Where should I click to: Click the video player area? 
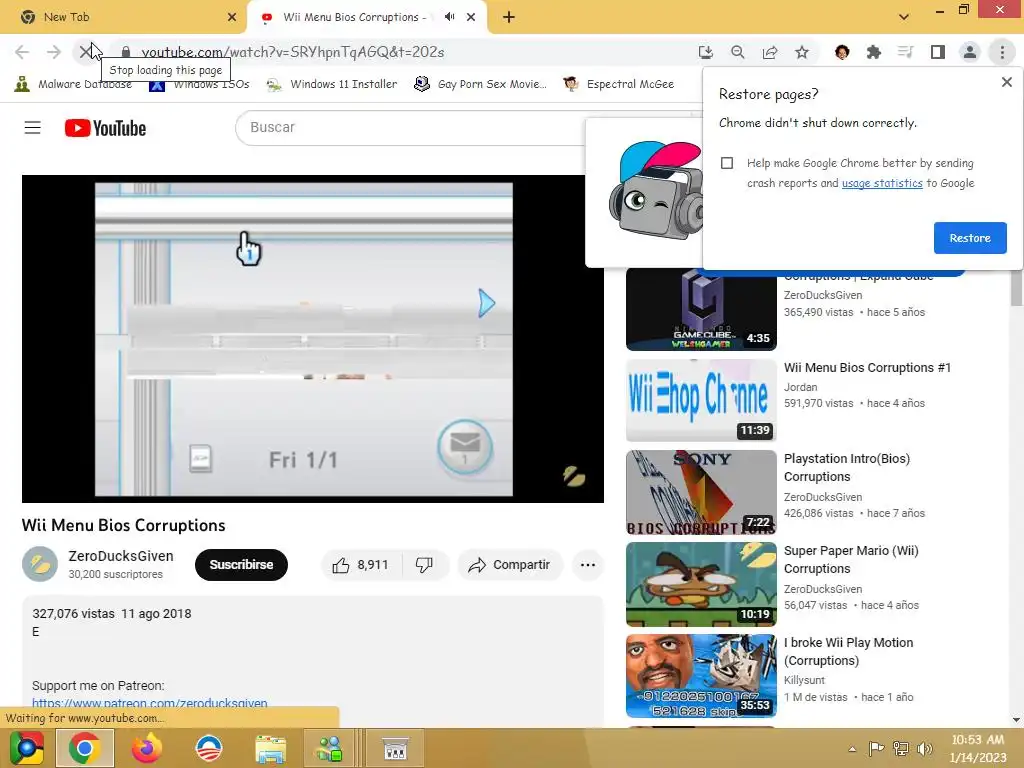[x=313, y=339]
